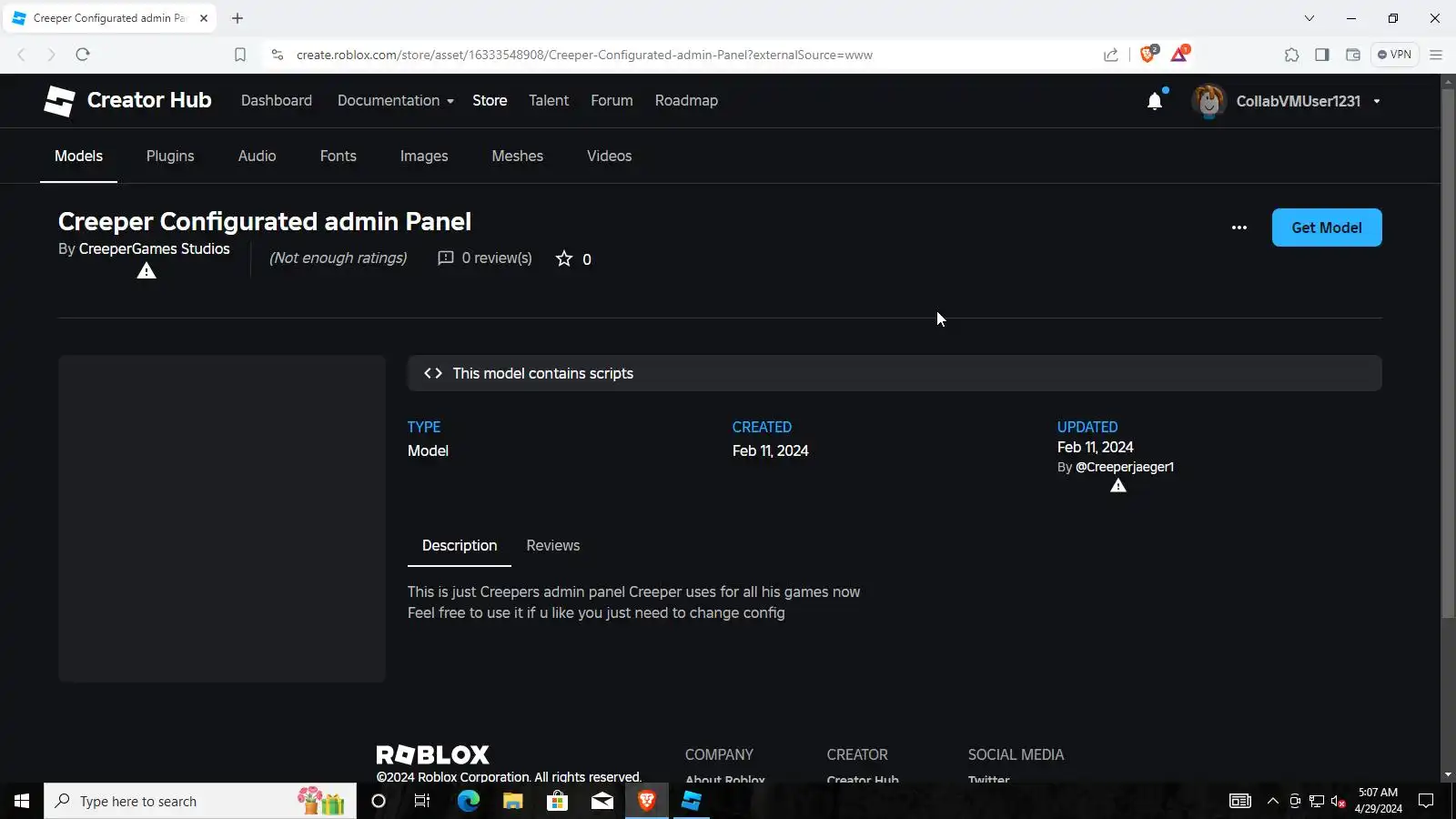Close the Creeper Configurated admin Panel tab
Viewport: 1456px width, 819px height.
click(204, 18)
